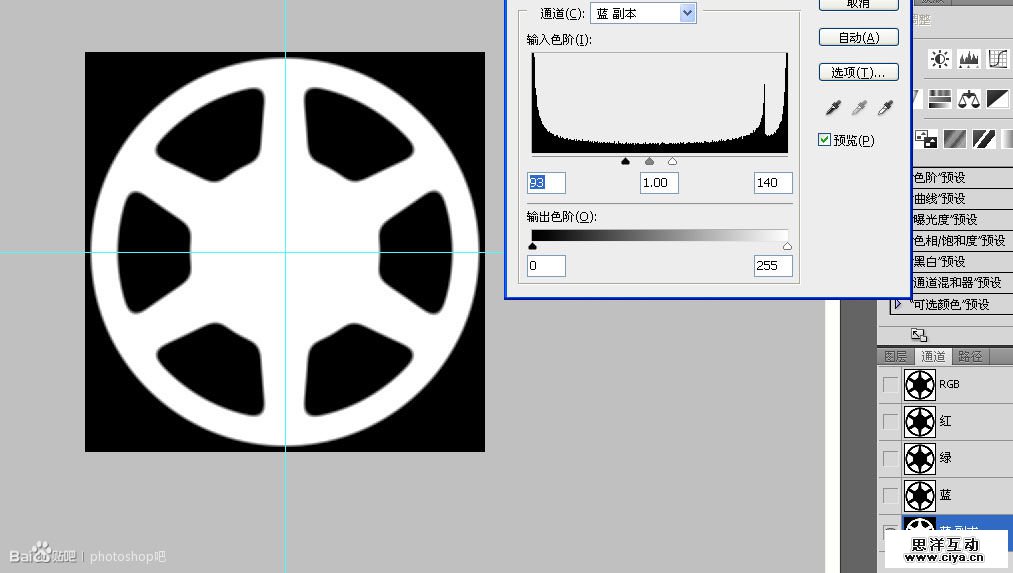
Task: Click the 1.00 gamma input field
Action: [x=659, y=183]
